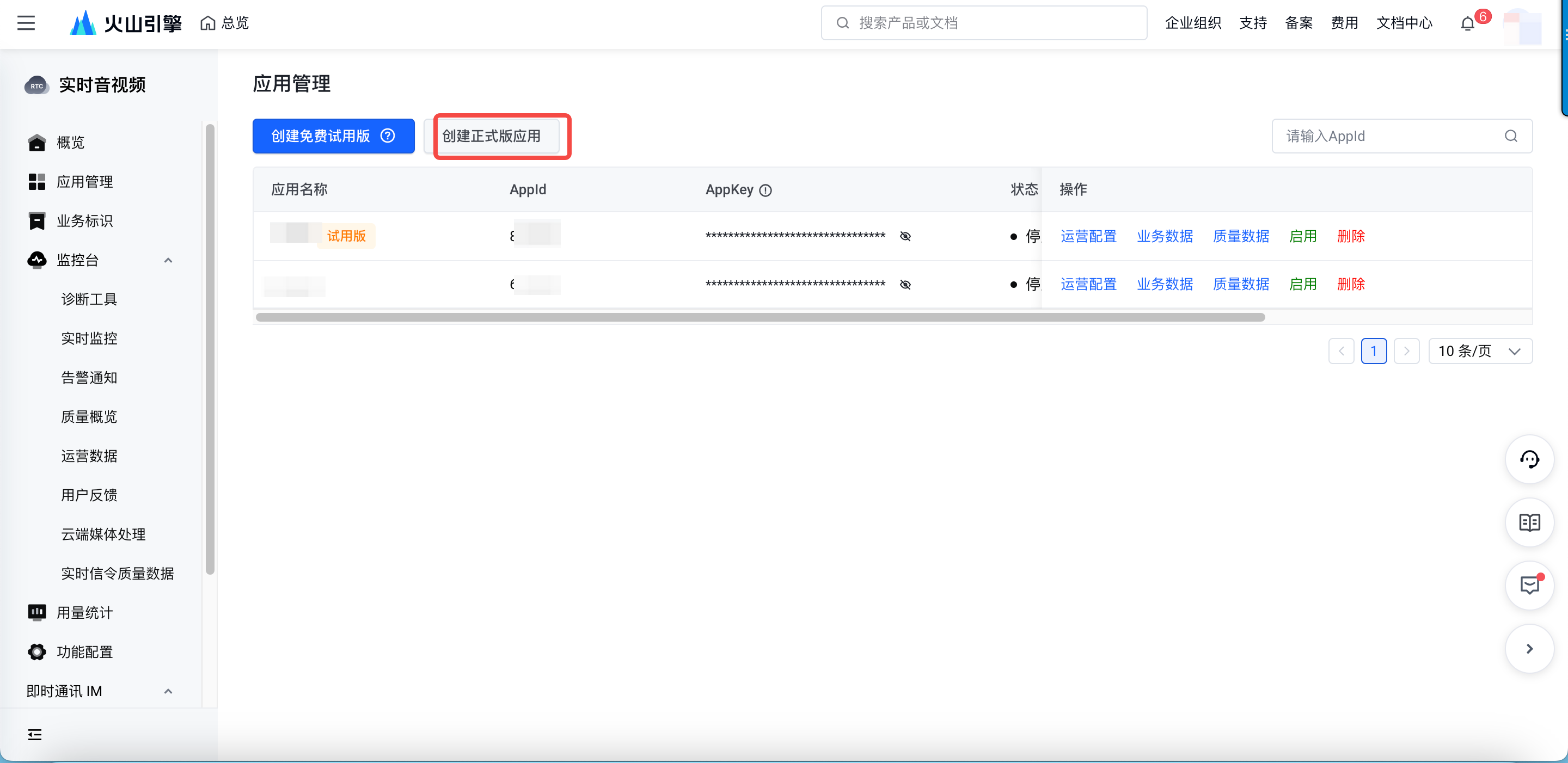Select page 1 in pagination
1568x763 pixels.
click(x=1374, y=351)
